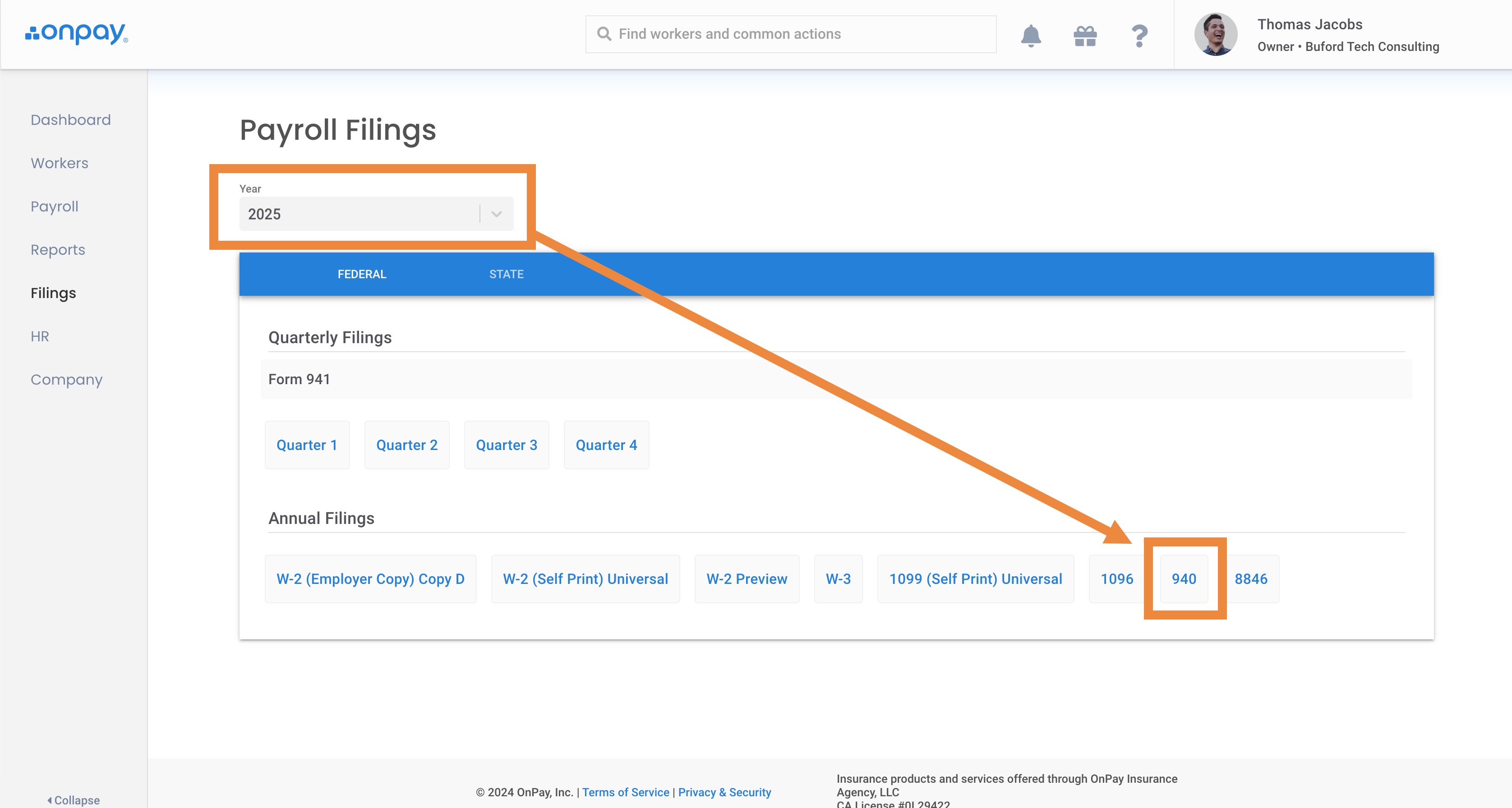Image resolution: width=1512 pixels, height=808 pixels.
Task: Click the help question mark icon
Action: click(1139, 35)
